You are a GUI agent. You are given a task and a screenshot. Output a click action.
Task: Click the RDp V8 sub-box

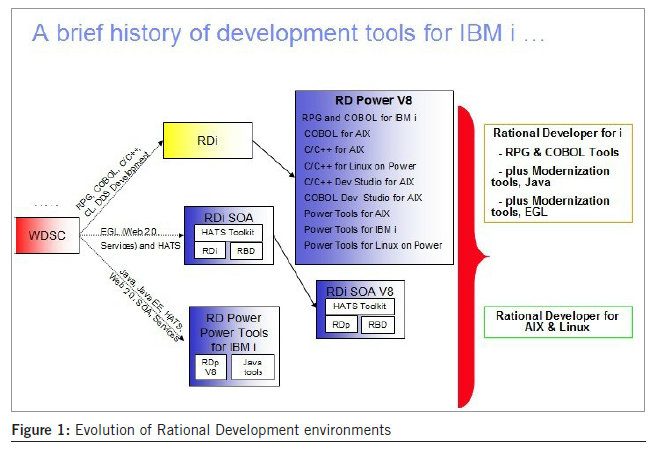[x=211, y=367]
